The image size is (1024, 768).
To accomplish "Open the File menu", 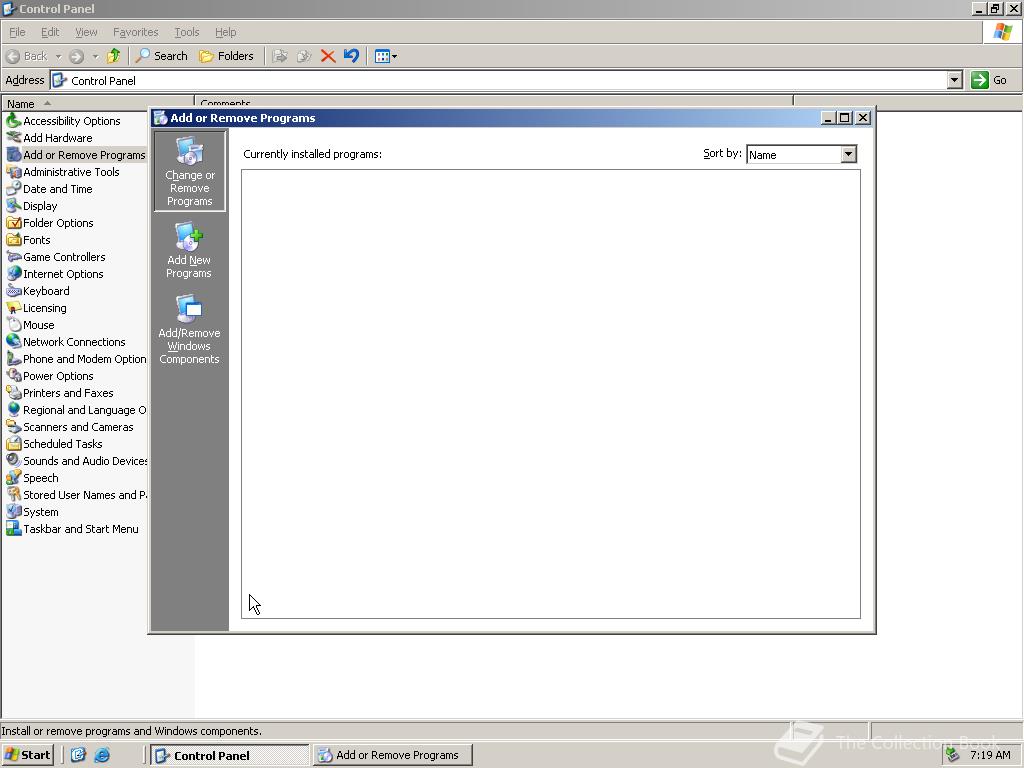I will [17, 32].
